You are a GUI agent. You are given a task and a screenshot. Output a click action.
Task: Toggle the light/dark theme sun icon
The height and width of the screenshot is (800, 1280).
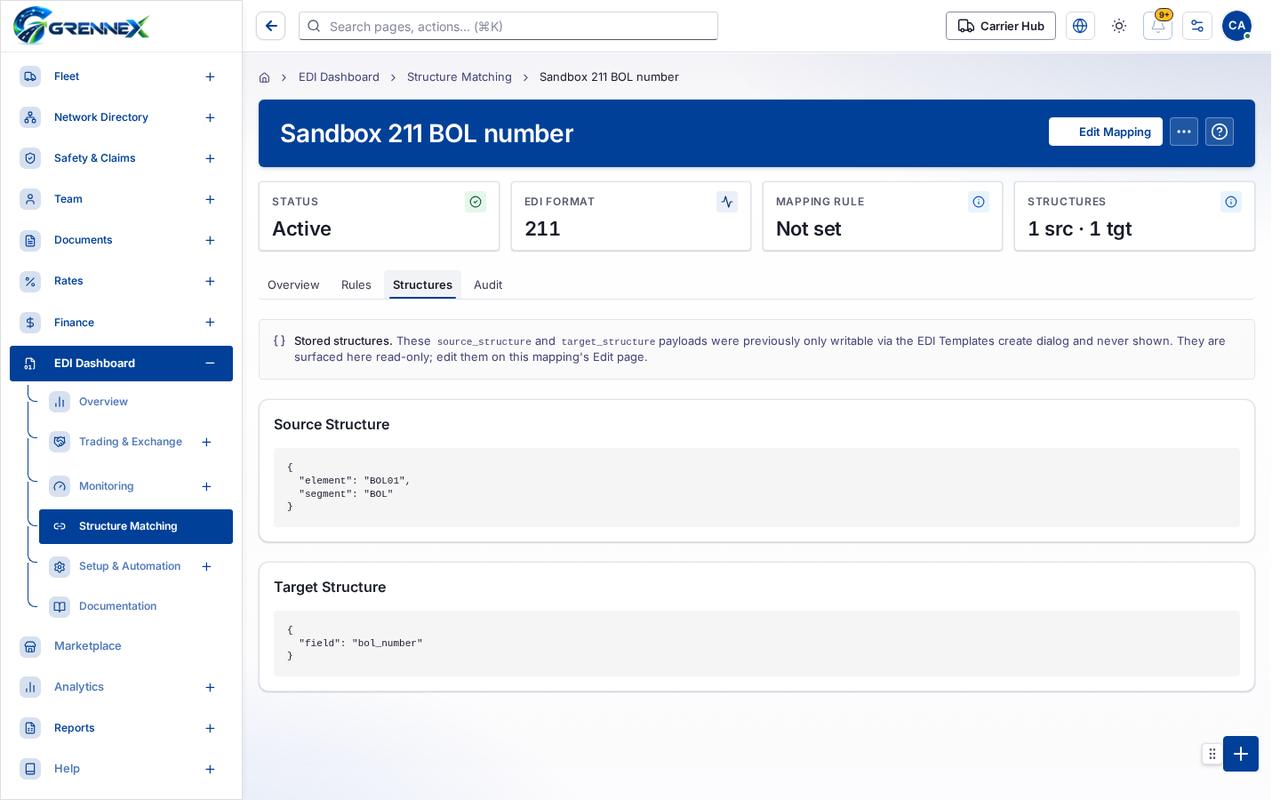[x=1119, y=26]
